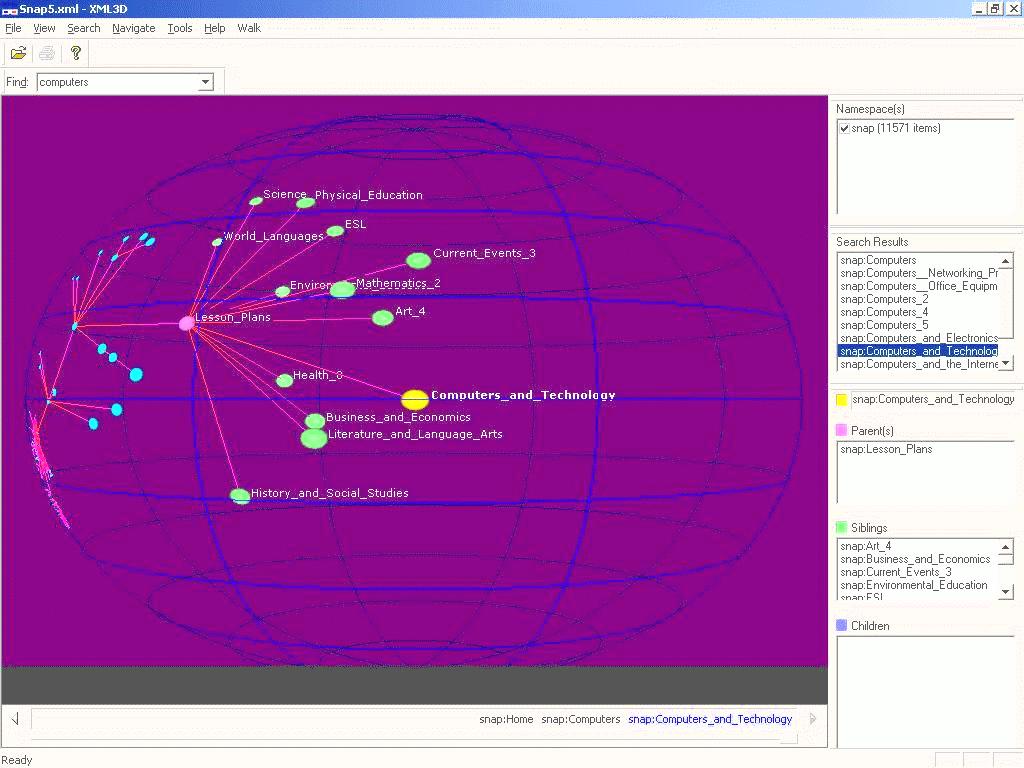Click the snap:Home breadcrumb link

coord(506,719)
